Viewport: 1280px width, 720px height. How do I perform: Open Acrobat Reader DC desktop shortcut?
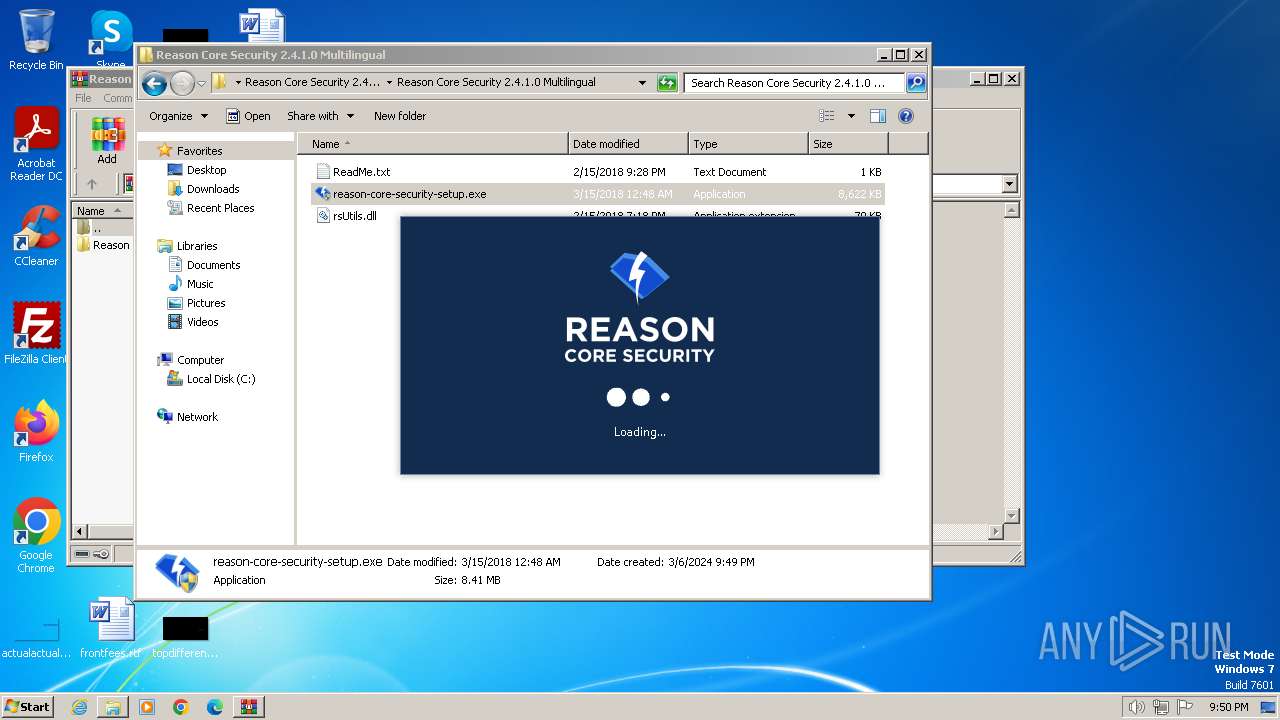click(x=36, y=145)
